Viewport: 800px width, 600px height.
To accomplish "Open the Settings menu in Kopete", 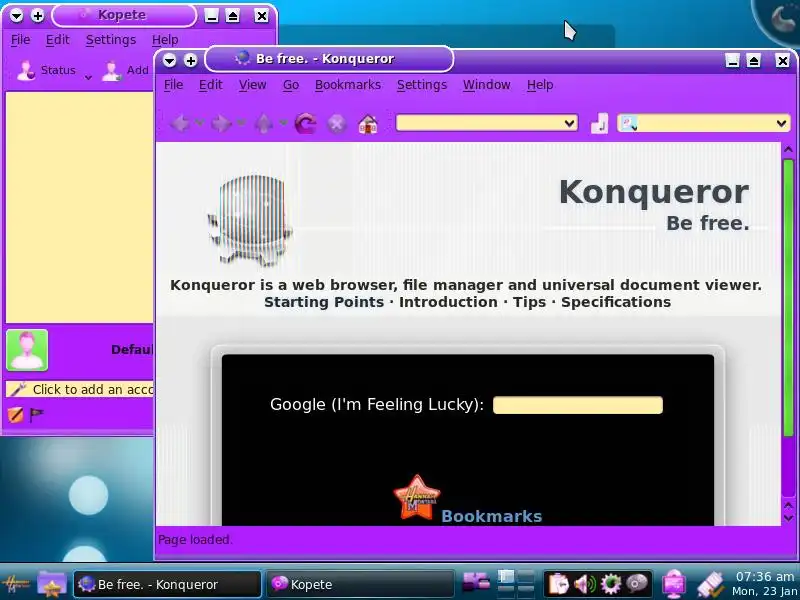I will pyautogui.click(x=111, y=40).
